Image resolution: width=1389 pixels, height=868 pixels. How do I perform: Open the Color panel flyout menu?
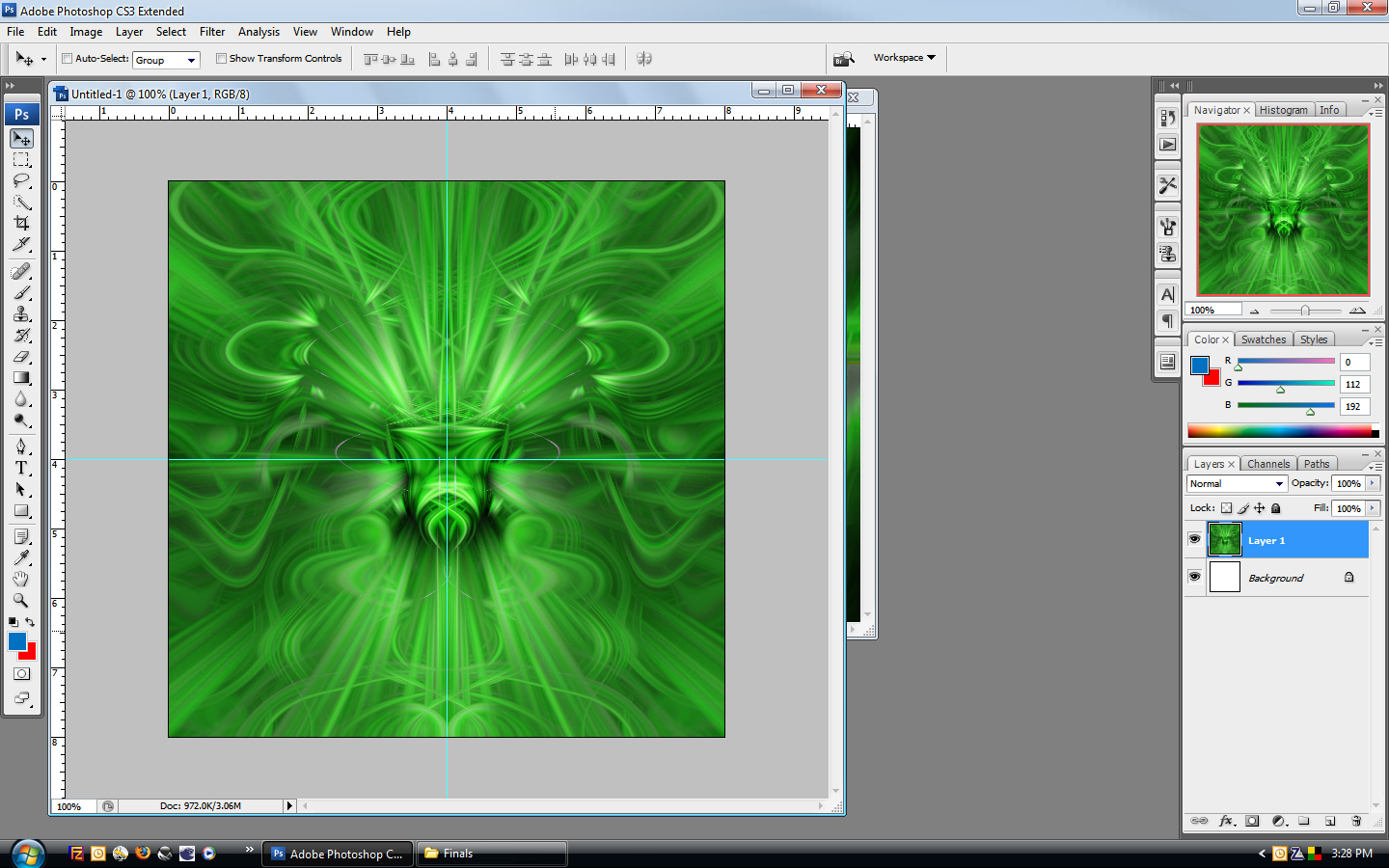[1374, 341]
